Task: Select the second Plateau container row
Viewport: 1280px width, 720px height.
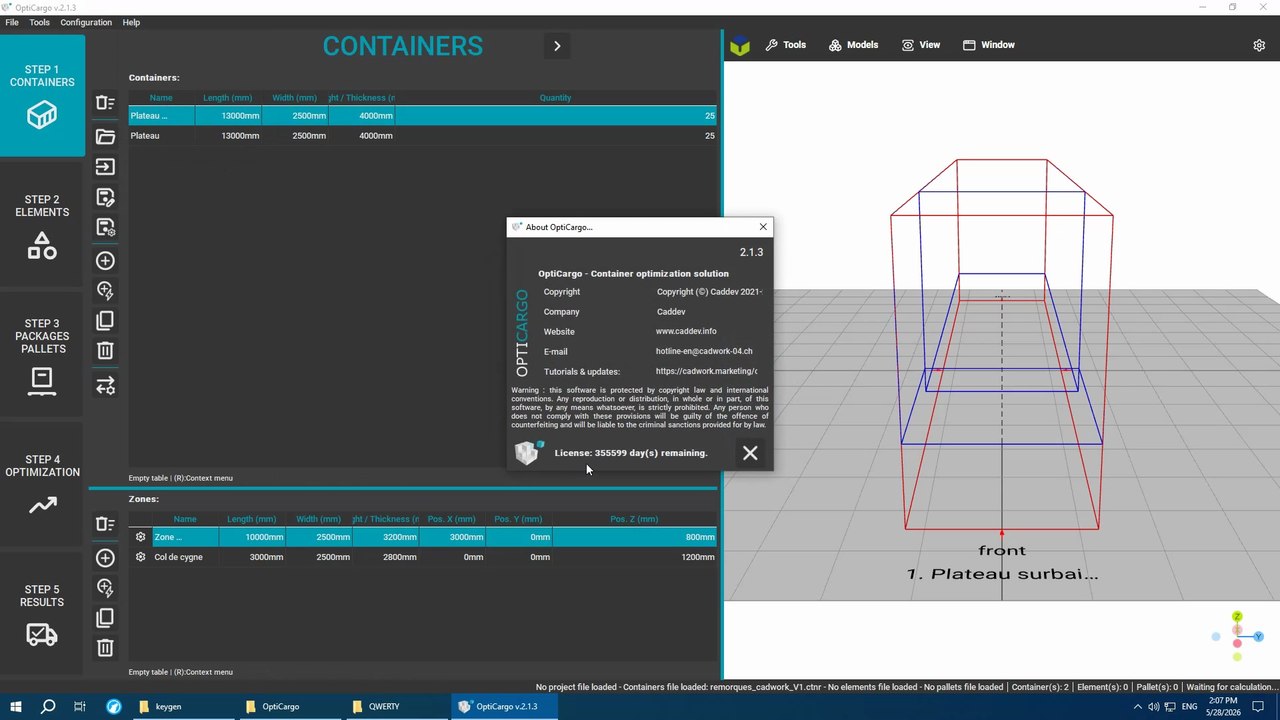Action: (422, 136)
